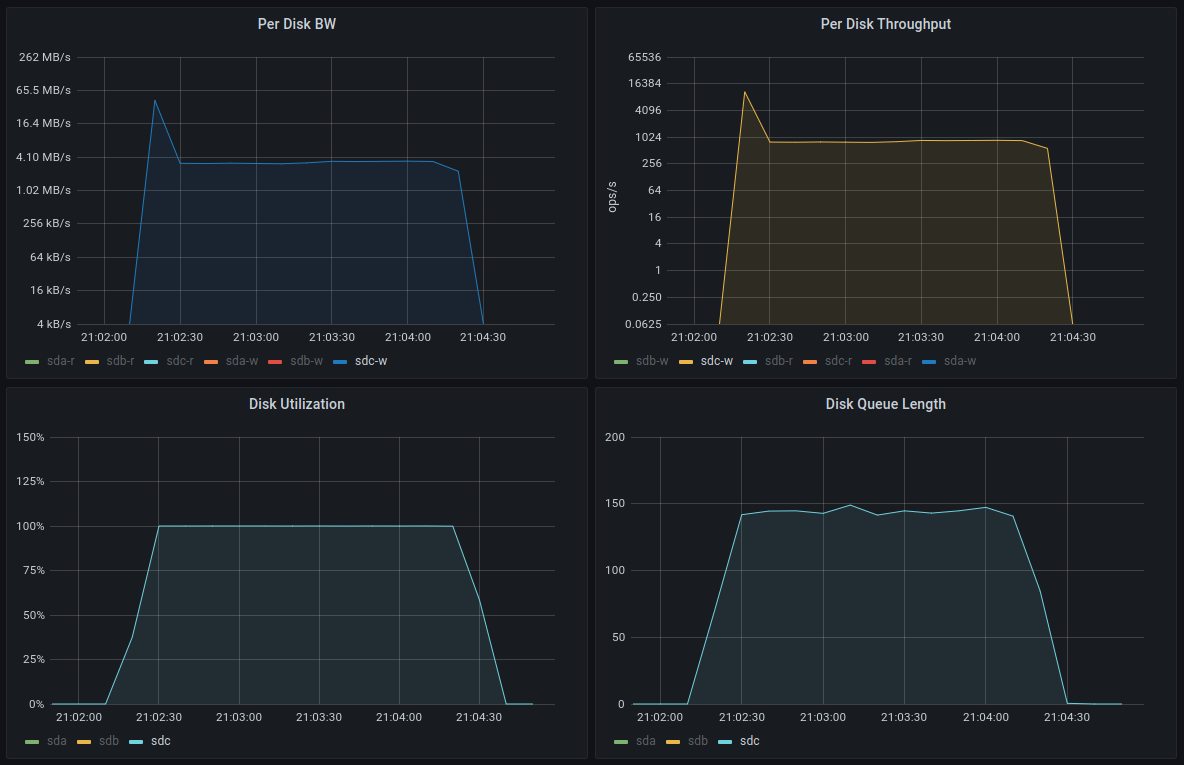1184x765 pixels.
Task: Toggle sdb-w series in Per Disk Throughput legend
Action: coord(652,361)
